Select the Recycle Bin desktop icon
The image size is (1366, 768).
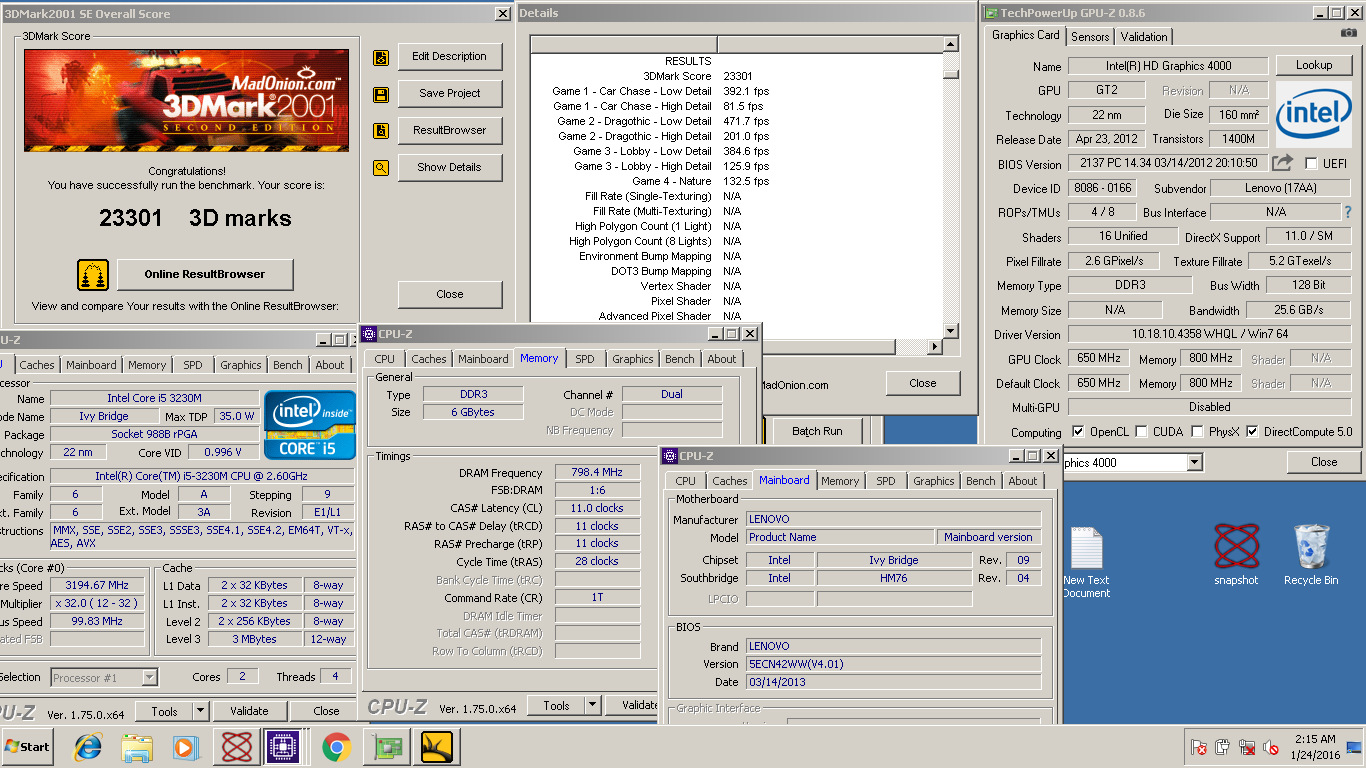click(x=1311, y=555)
